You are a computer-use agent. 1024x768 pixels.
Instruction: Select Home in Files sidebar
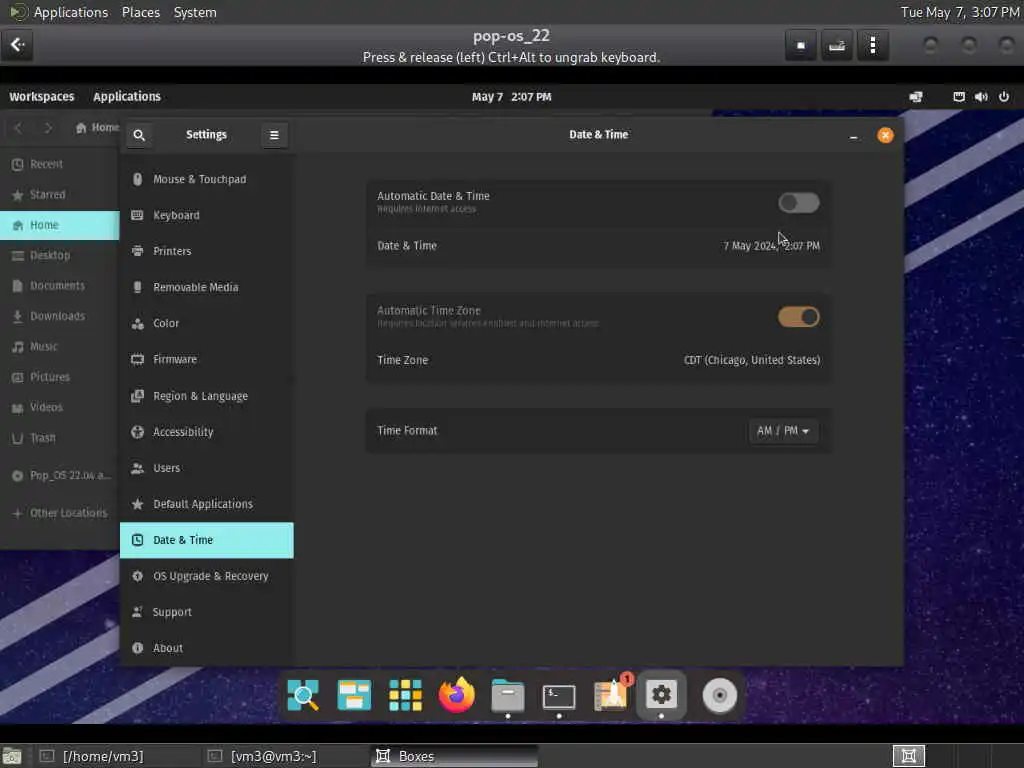[60, 225]
